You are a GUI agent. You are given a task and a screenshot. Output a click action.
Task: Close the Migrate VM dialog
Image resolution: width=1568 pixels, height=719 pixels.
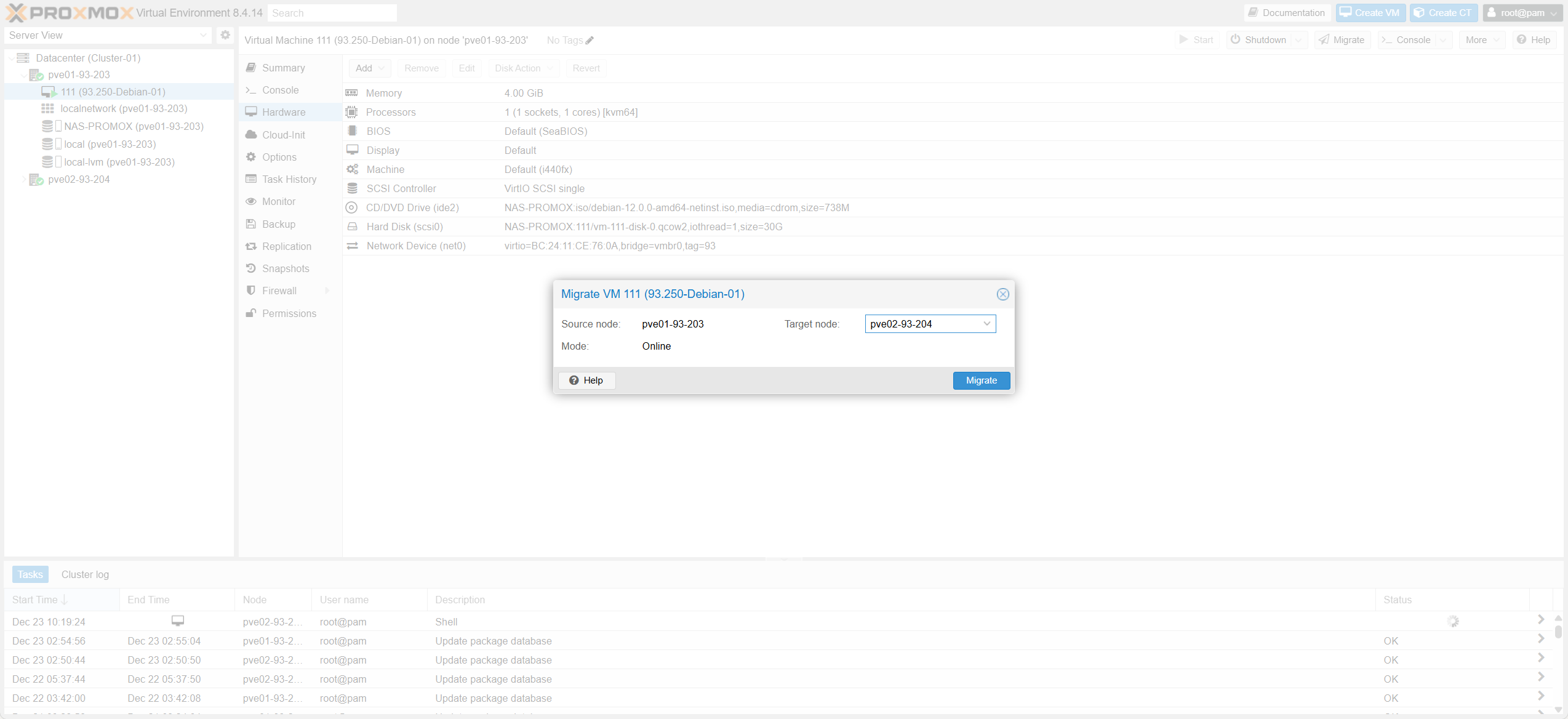pyautogui.click(x=1002, y=294)
